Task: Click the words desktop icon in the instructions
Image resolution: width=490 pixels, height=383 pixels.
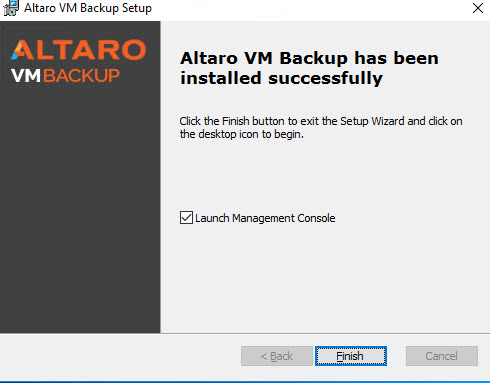Action: pyautogui.click(x=228, y=134)
